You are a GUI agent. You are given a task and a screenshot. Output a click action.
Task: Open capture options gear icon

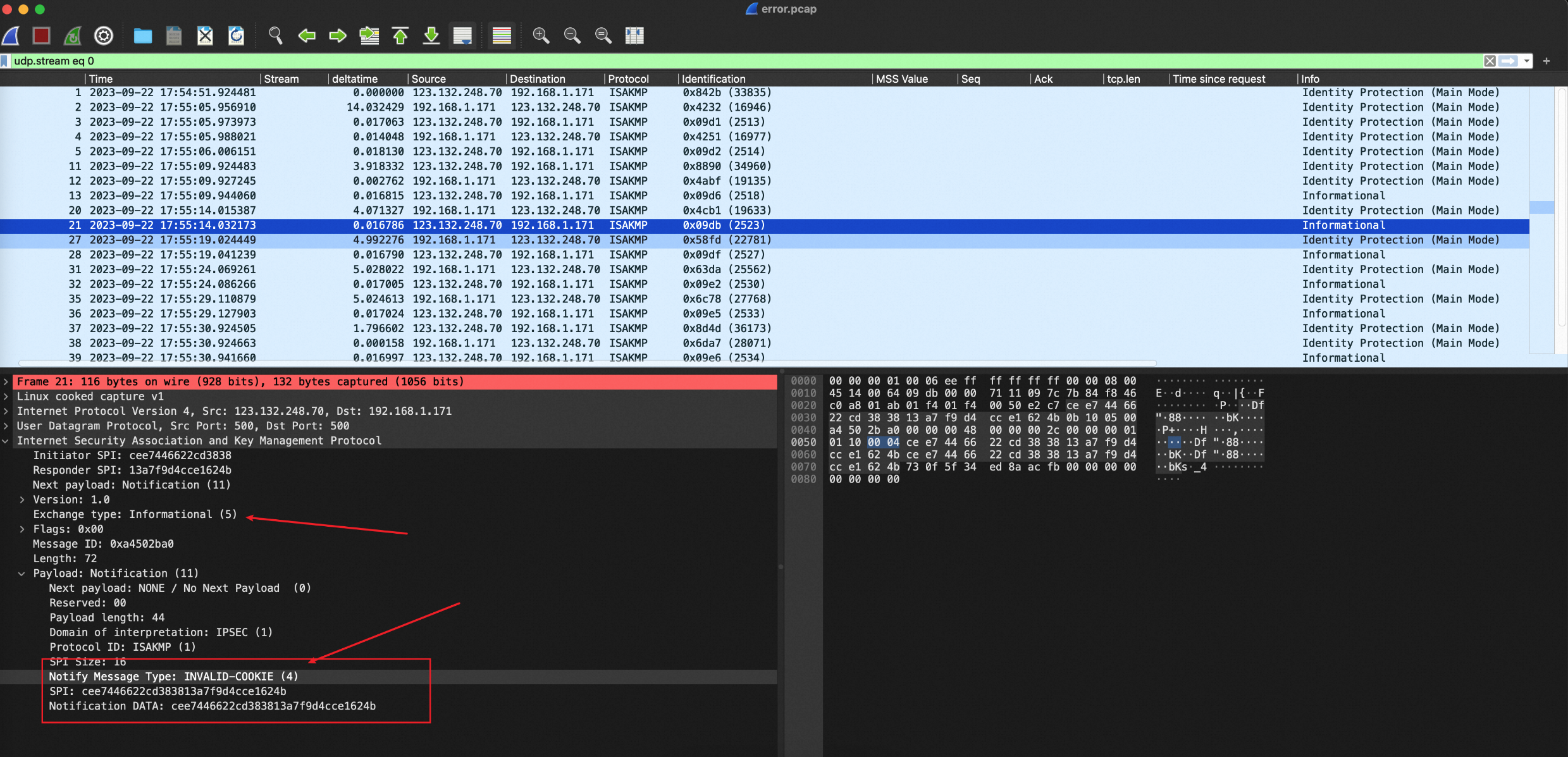104,35
